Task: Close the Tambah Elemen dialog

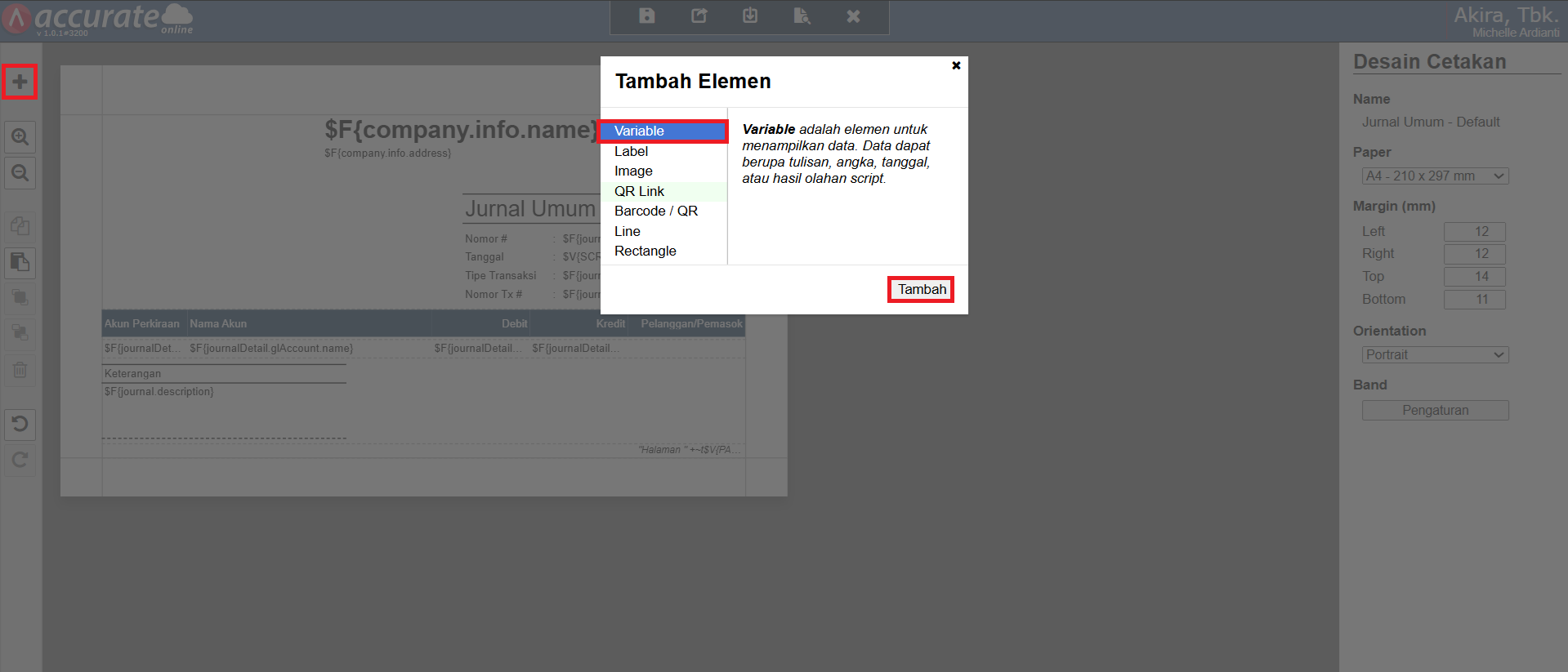Action: click(956, 65)
